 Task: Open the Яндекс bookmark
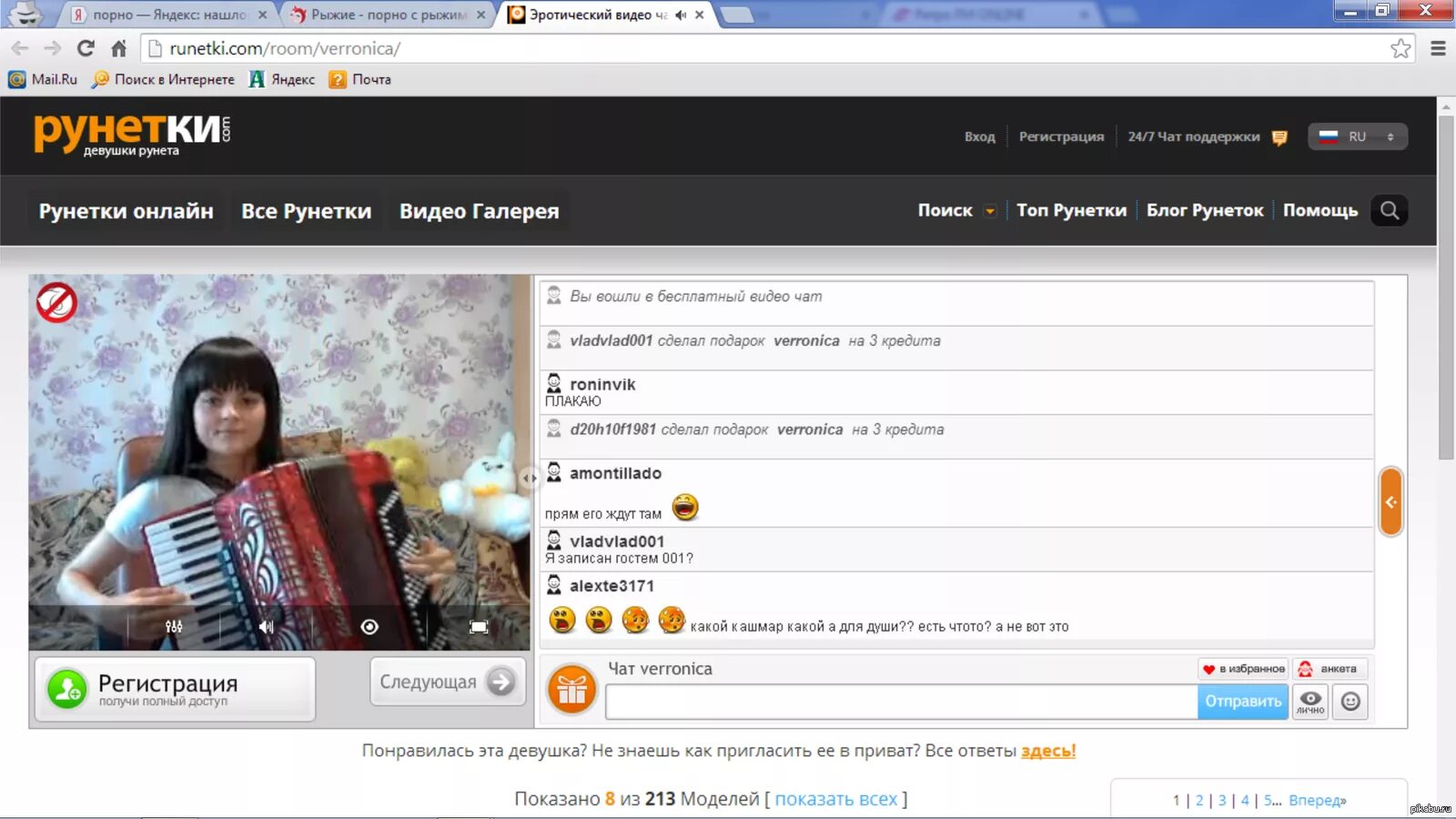pyautogui.click(x=282, y=79)
